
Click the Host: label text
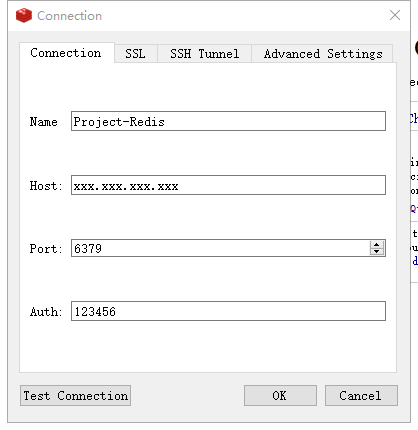(46, 186)
